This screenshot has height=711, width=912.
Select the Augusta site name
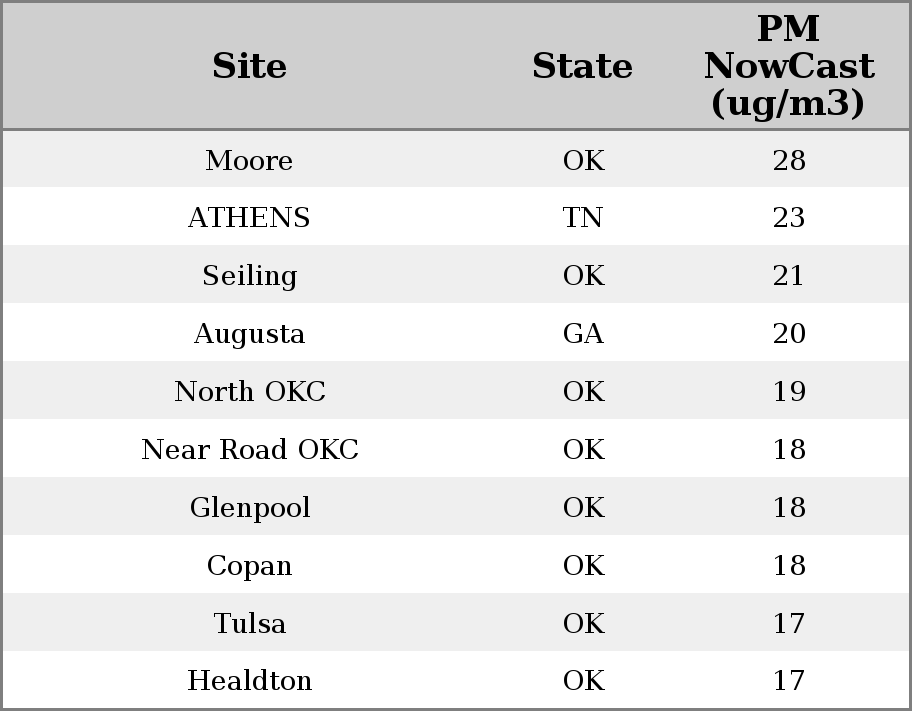click(249, 334)
